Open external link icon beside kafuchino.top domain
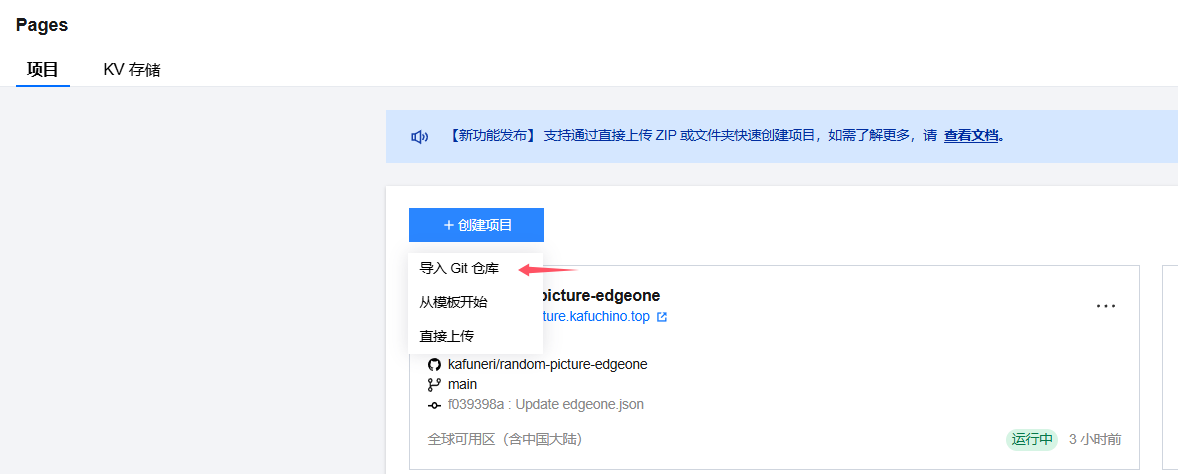The width and height of the screenshot is (1178, 474). [662, 317]
